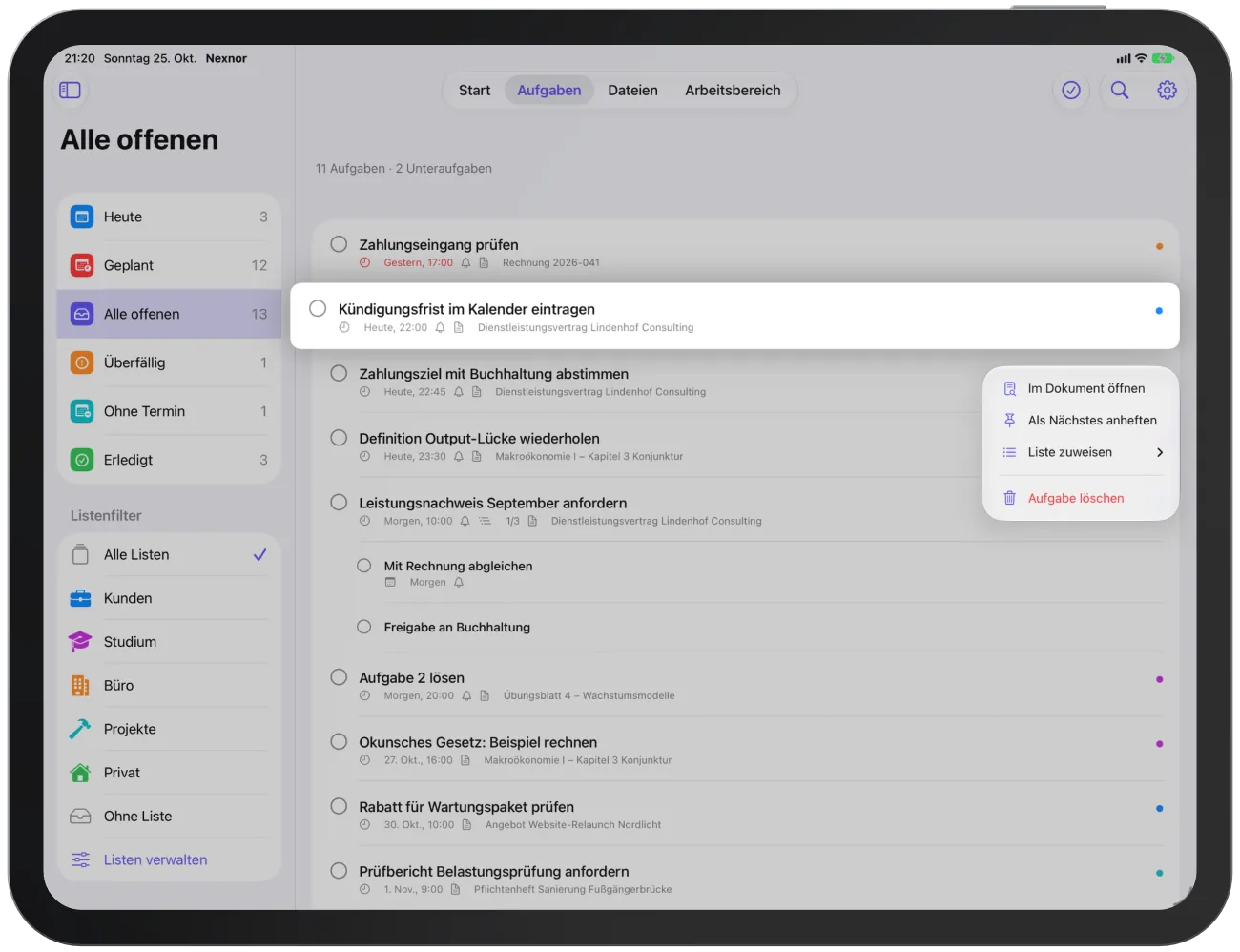The width and height of the screenshot is (1240, 952).
Task: Complete Kündigungsfrist im Kalender eintragen task
Action: click(318, 308)
